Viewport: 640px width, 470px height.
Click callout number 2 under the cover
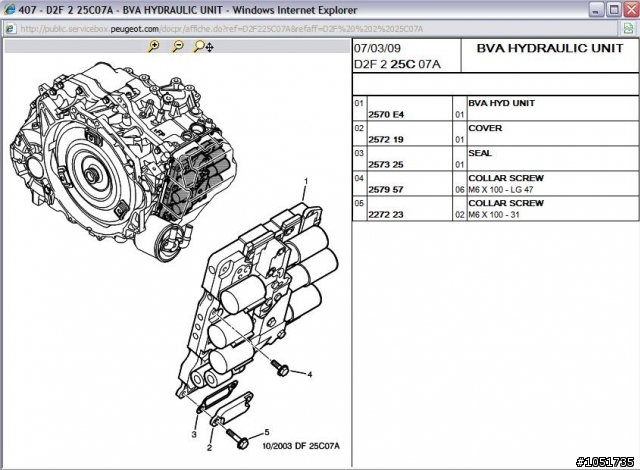point(209,448)
